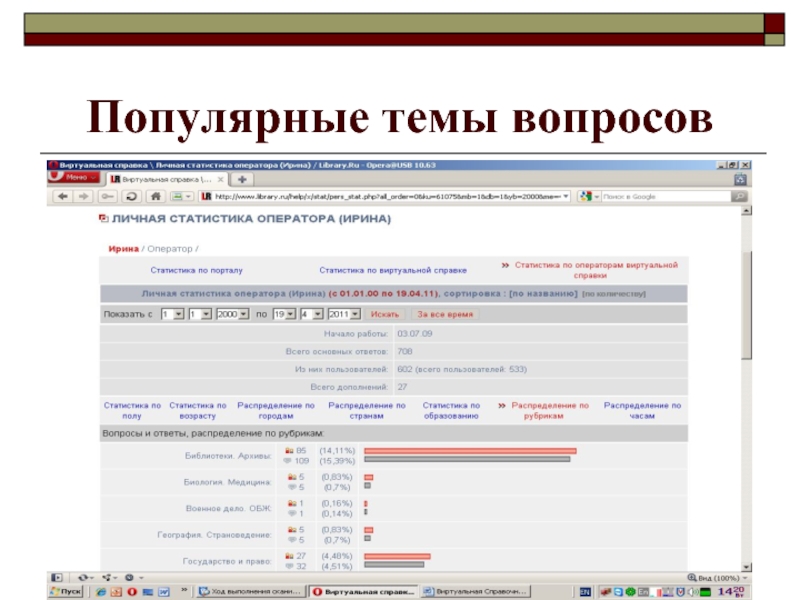
Task: Close the Виртуальная справка tab
Action: (x=220, y=180)
